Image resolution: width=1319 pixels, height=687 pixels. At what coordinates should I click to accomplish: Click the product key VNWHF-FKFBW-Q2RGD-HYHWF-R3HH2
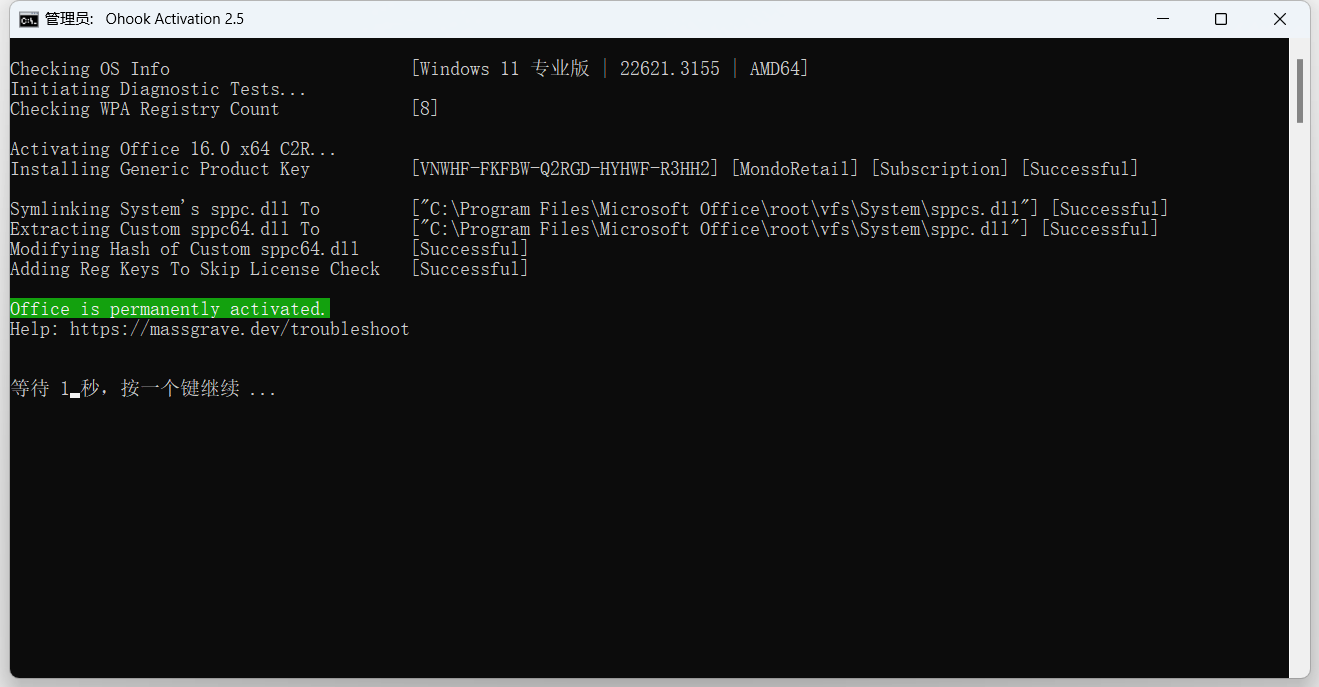point(565,169)
